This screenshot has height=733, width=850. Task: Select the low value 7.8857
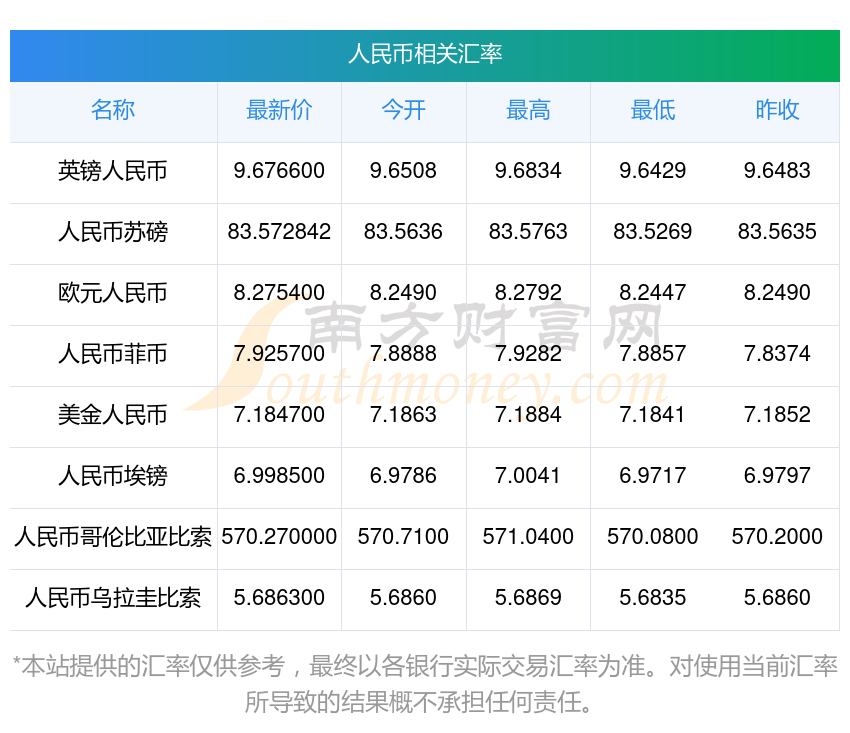(653, 354)
